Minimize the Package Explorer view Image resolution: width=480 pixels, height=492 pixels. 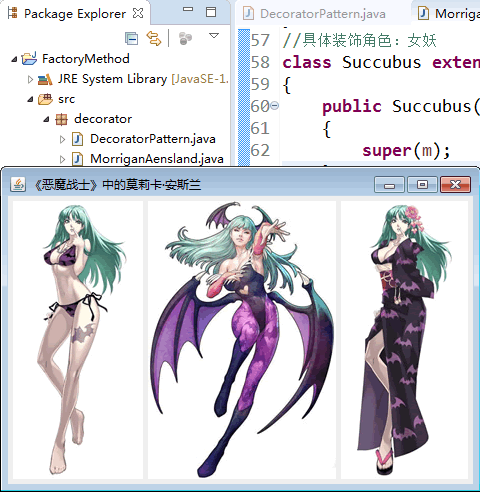[188, 10]
